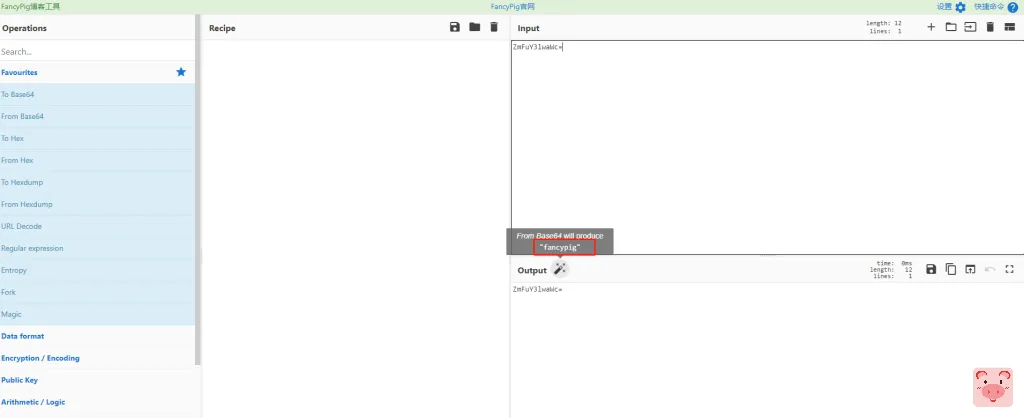Click the output text ZmFuY3lwaWc=
The width and height of the screenshot is (1024, 418).
(537, 289)
